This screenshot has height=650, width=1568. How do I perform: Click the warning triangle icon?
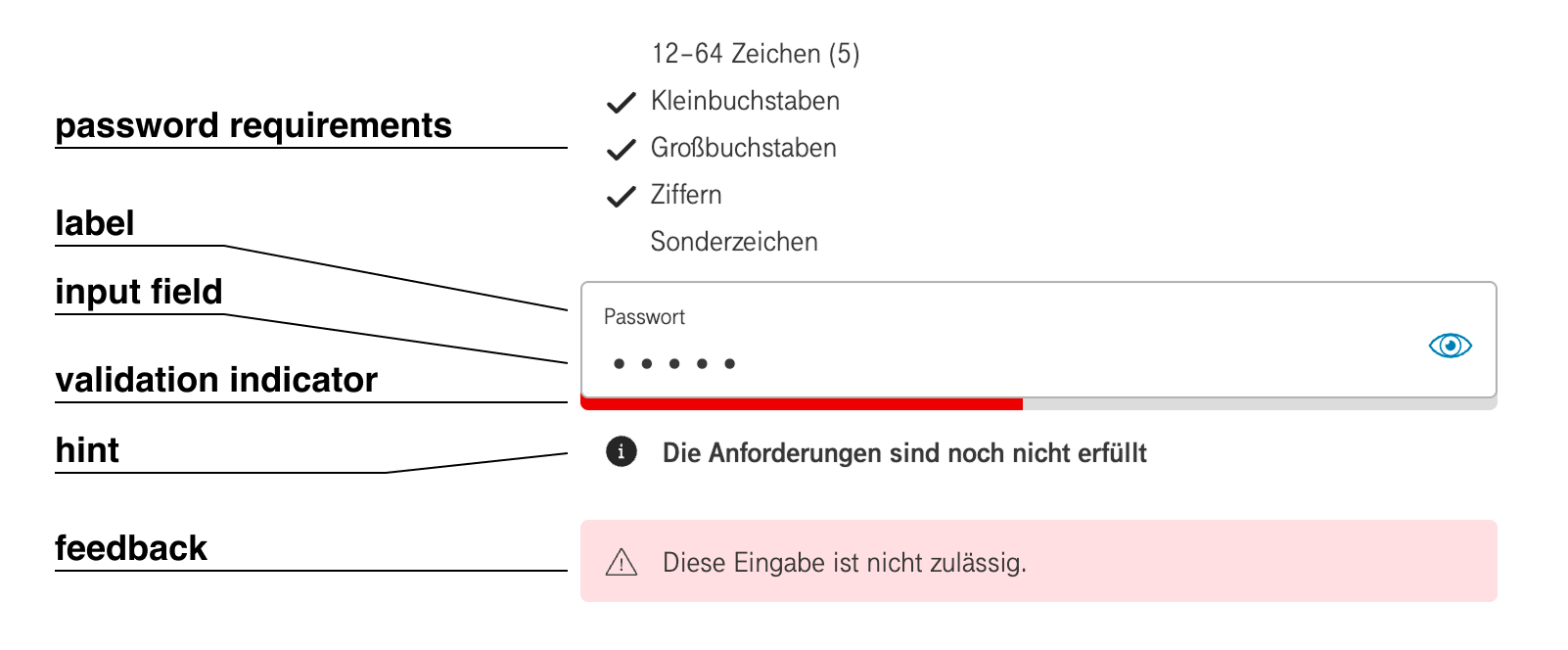pyautogui.click(x=622, y=563)
